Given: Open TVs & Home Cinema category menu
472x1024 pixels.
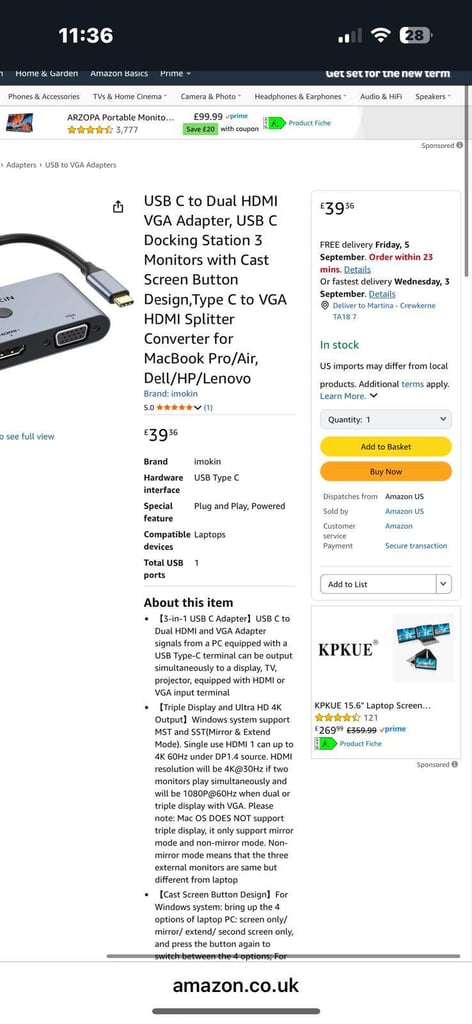Looking at the screenshot, I should tap(130, 96).
